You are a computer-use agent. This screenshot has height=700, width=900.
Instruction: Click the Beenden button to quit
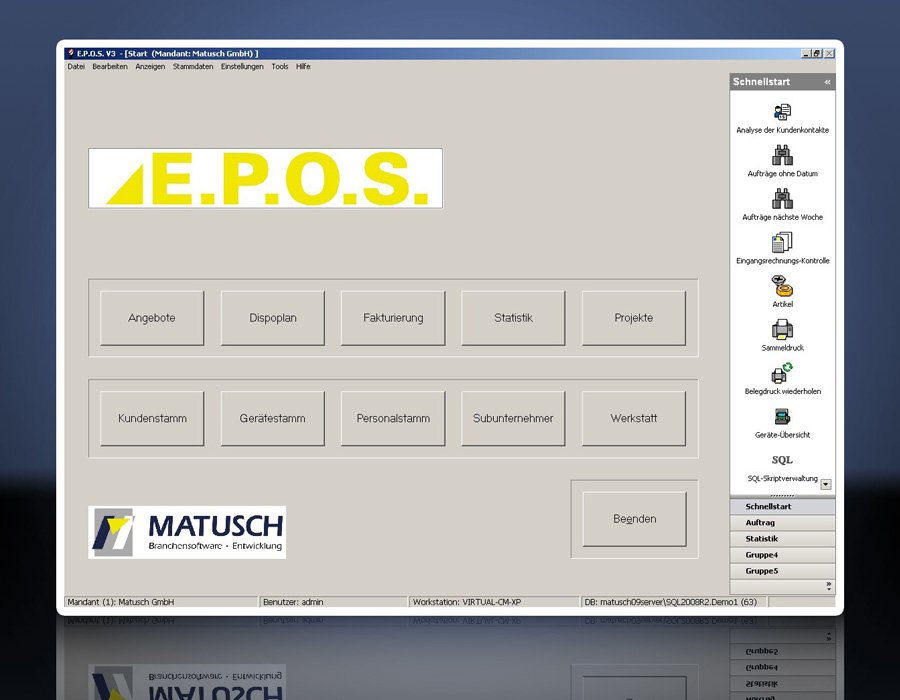[x=634, y=519]
